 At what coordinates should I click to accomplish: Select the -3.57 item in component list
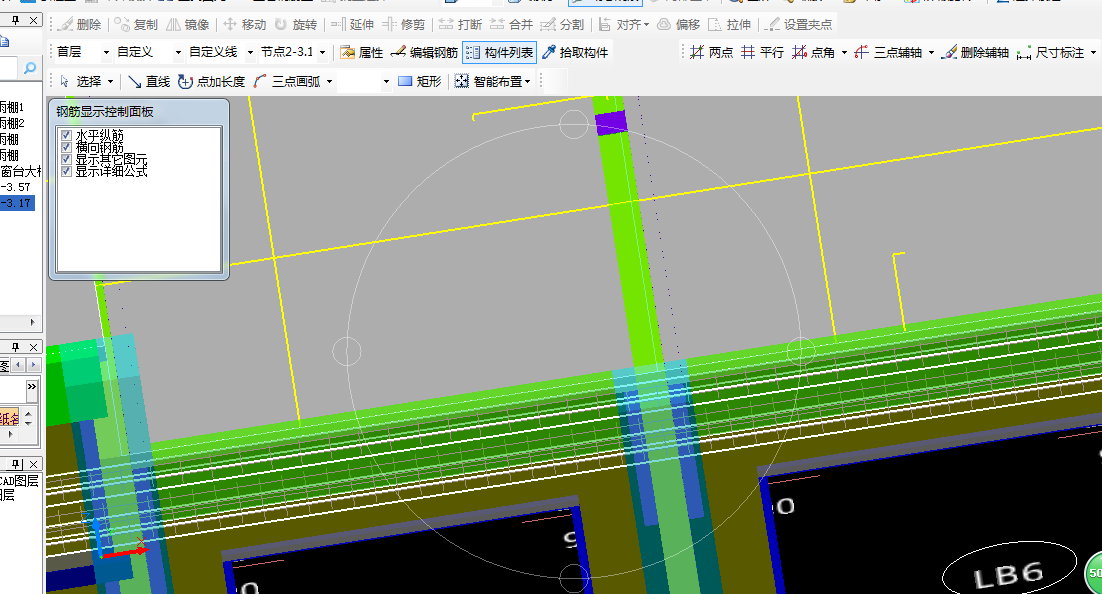coord(15,187)
